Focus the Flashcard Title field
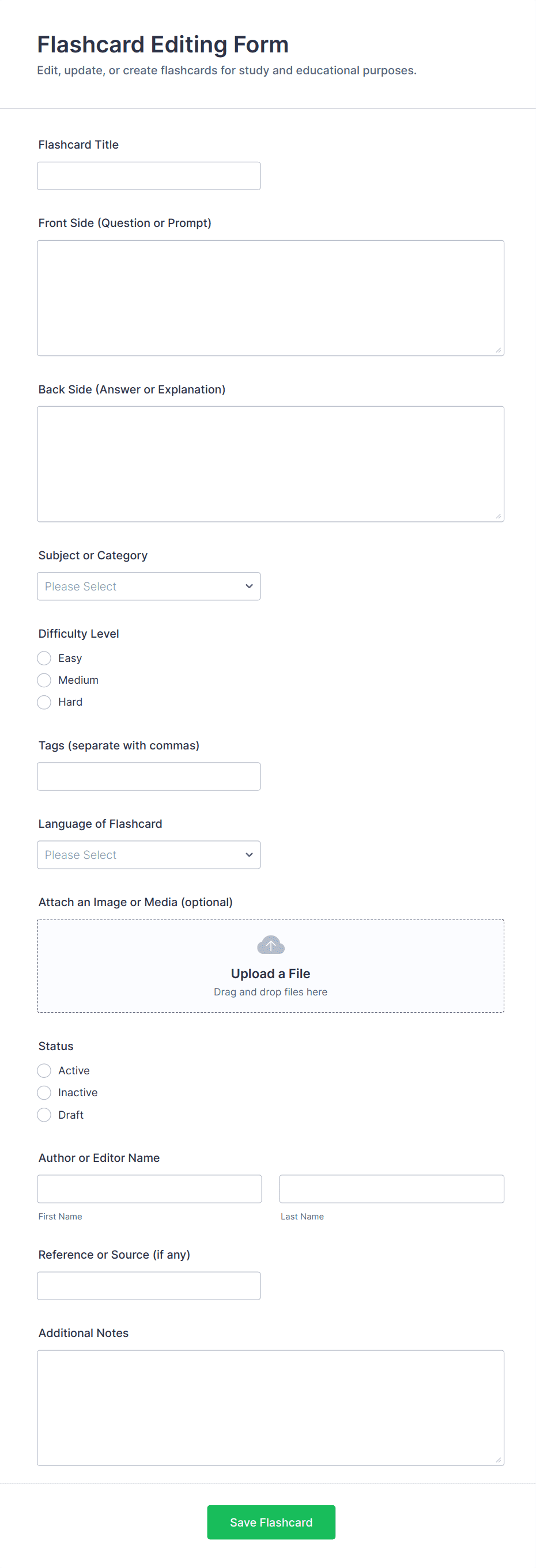This screenshot has height=1568, width=536. point(149,176)
